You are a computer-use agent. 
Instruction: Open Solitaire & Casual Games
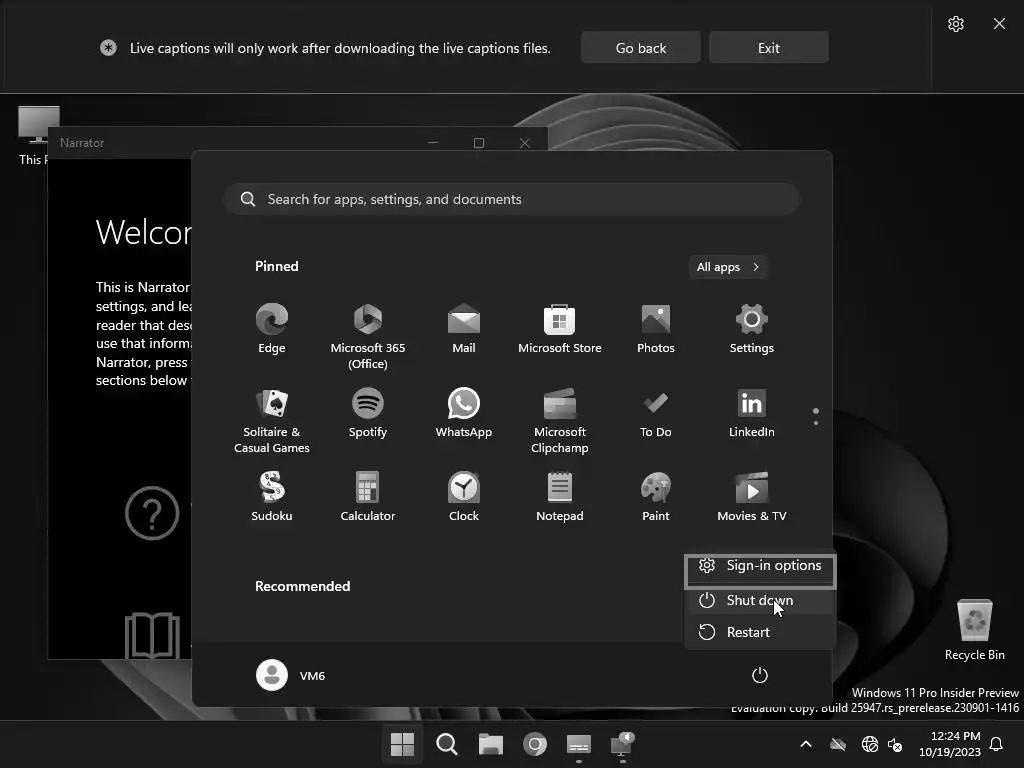click(272, 420)
